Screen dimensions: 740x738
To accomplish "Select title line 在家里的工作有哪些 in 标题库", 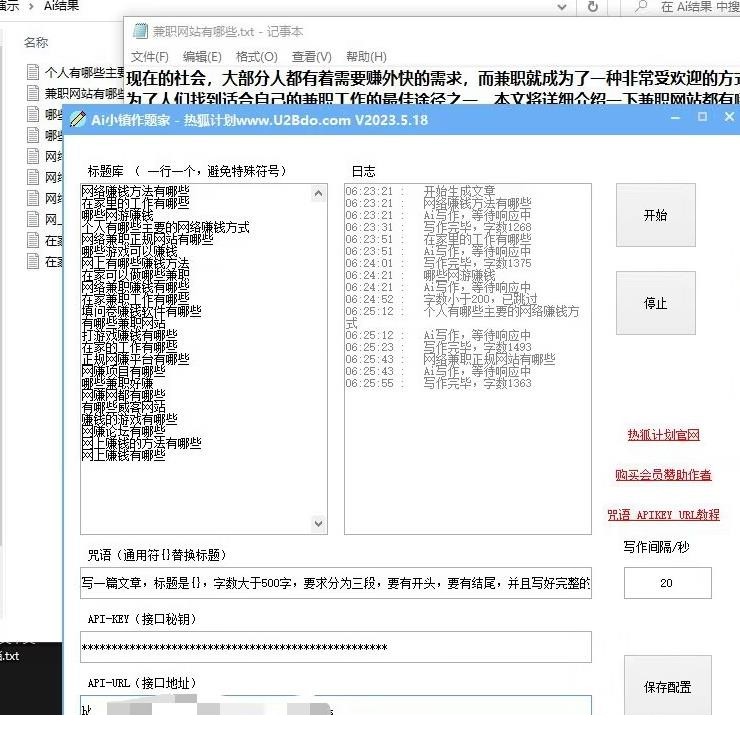I will click(x=135, y=203).
